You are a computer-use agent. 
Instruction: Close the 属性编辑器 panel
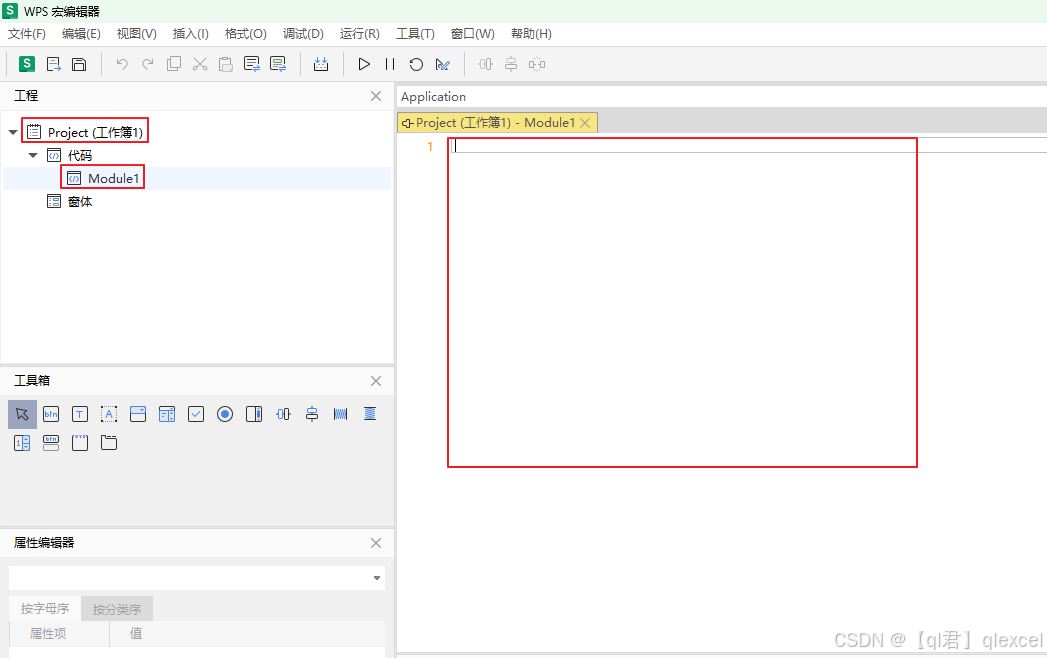click(376, 543)
